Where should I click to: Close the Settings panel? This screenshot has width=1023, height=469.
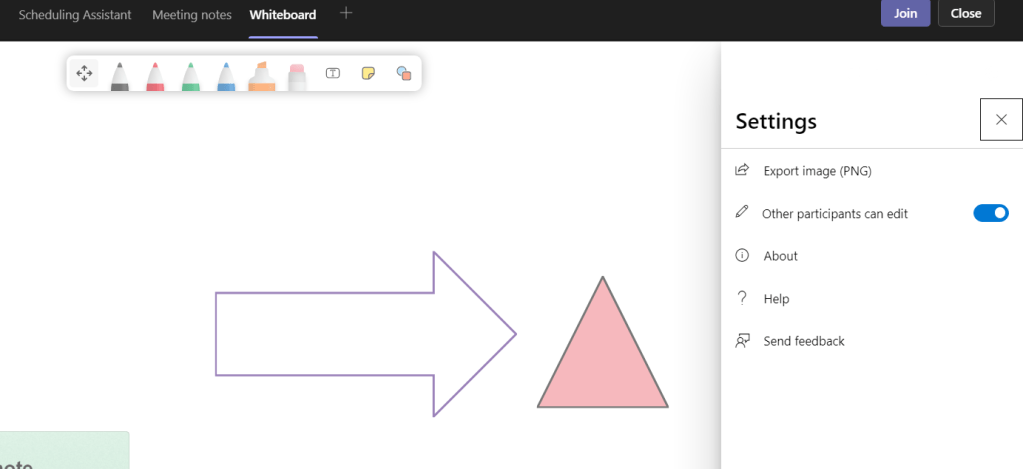[1001, 120]
